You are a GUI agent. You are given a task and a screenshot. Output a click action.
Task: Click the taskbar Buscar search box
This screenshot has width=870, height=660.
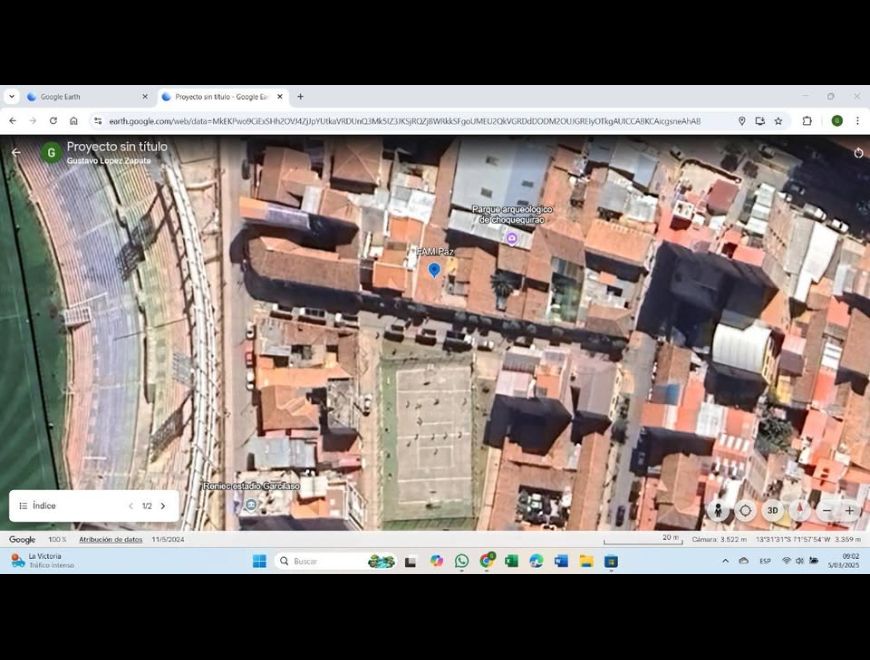click(x=335, y=561)
